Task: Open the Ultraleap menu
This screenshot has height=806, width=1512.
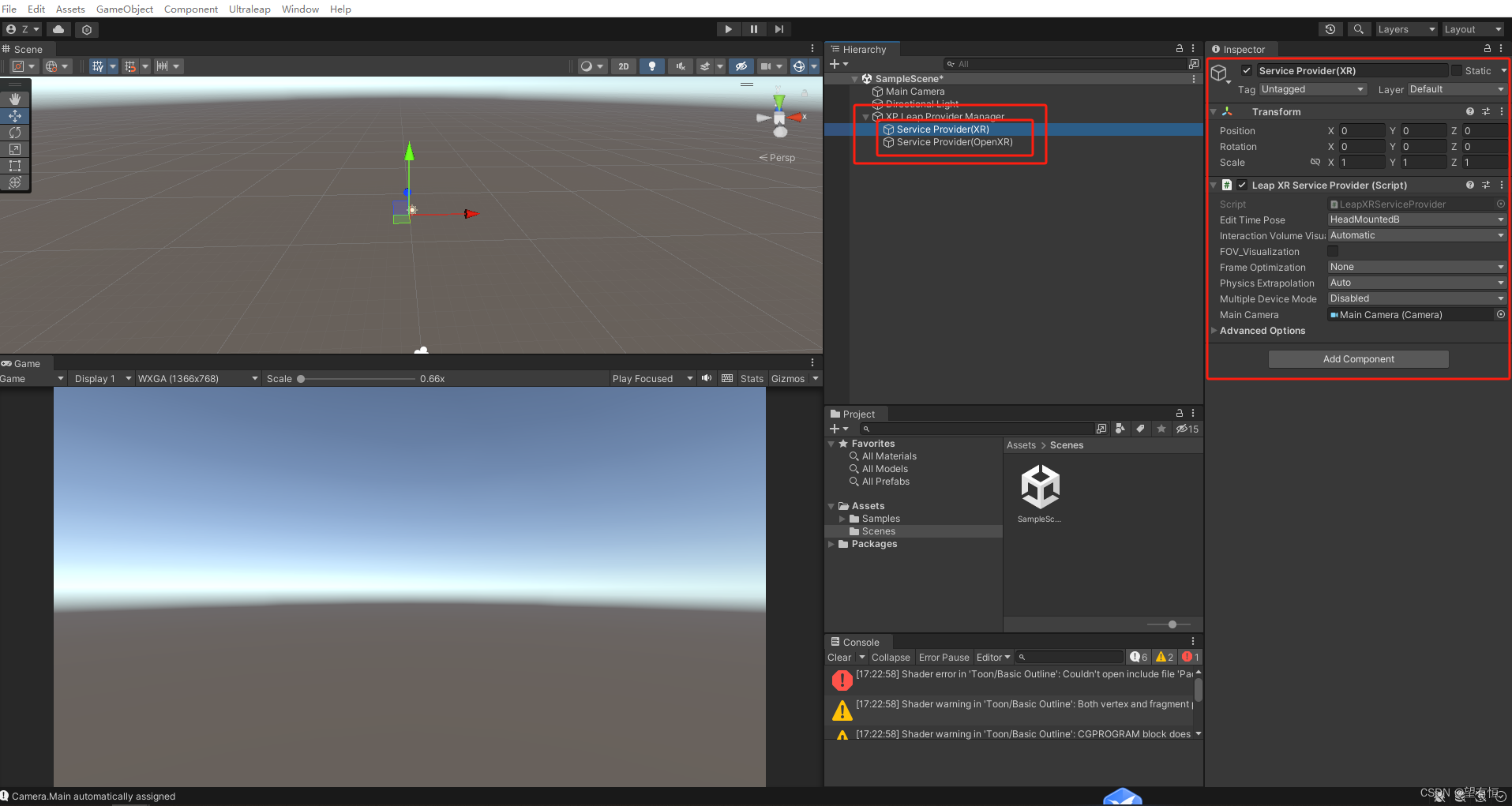Action: [x=249, y=9]
